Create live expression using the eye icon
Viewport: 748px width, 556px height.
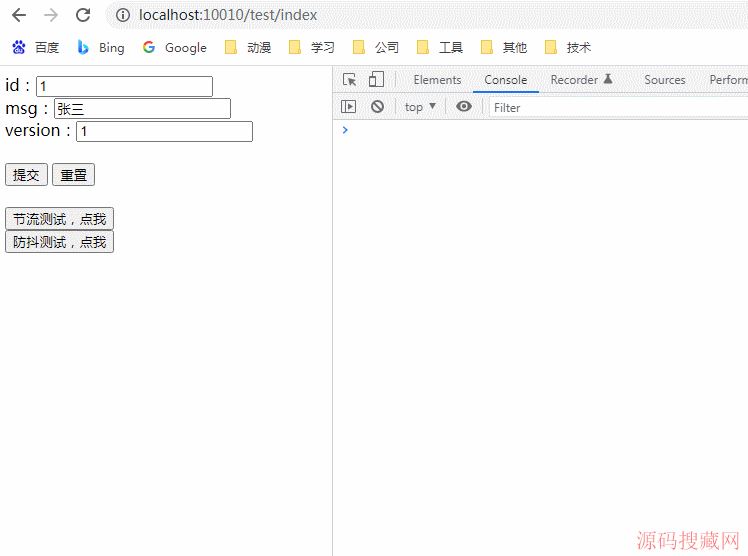[x=463, y=107]
